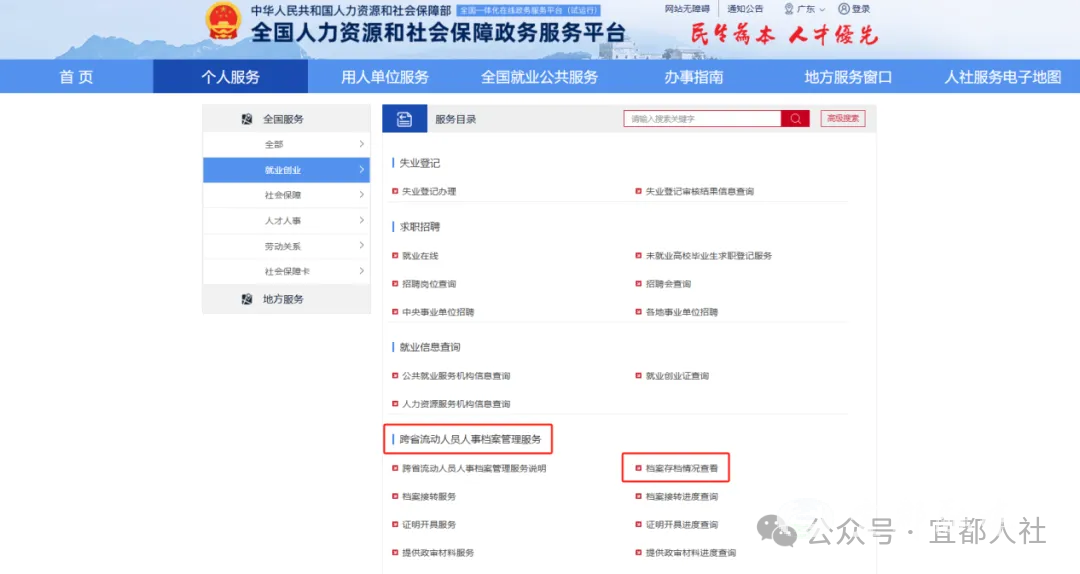Expand the 劳动关系 category chevron
The image size is (1080, 574).
click(x=362, y=246)
